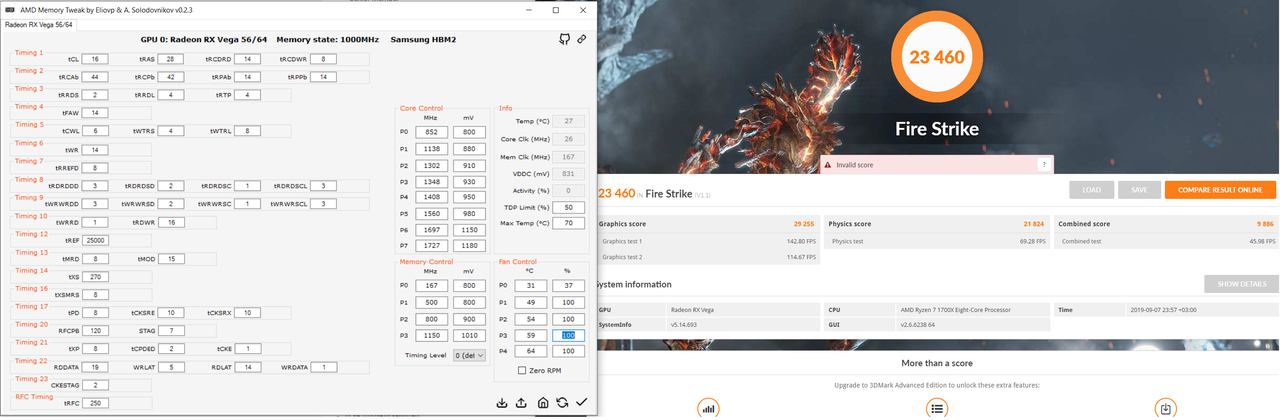Click the GPU value Radeon RX Vega
This screenshot has height=420, width=1280.
[694, 310]
